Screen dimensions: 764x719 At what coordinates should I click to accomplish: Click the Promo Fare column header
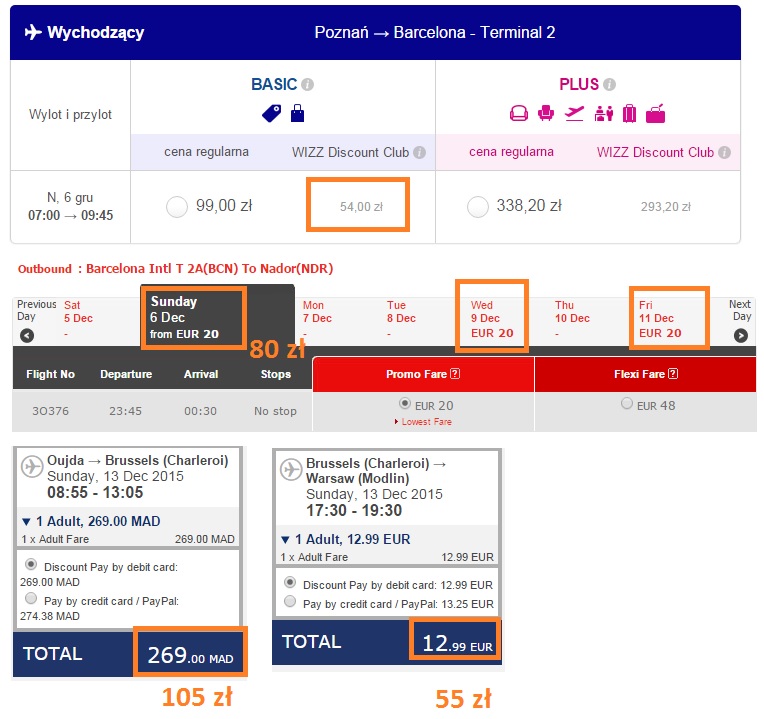(423, 374)
